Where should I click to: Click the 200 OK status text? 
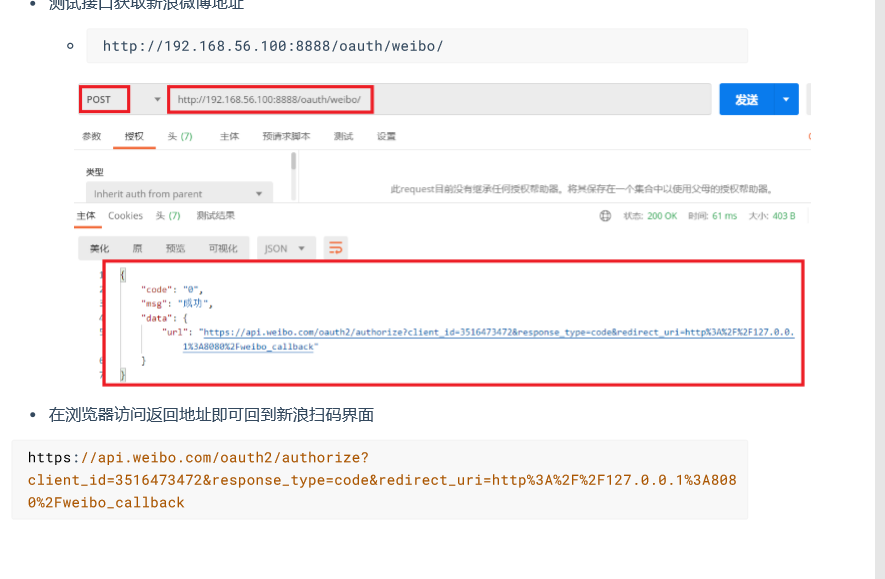662,216
